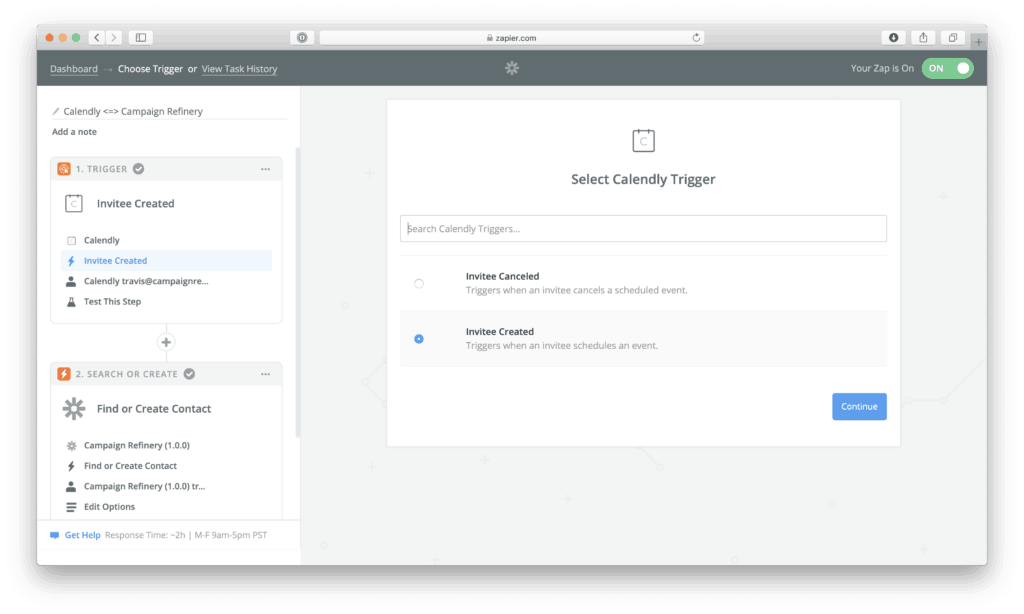Click the Zap title Calendly <=> Campaign Refinery
The width and height of the screenshot is (1024, 614).
133,111
